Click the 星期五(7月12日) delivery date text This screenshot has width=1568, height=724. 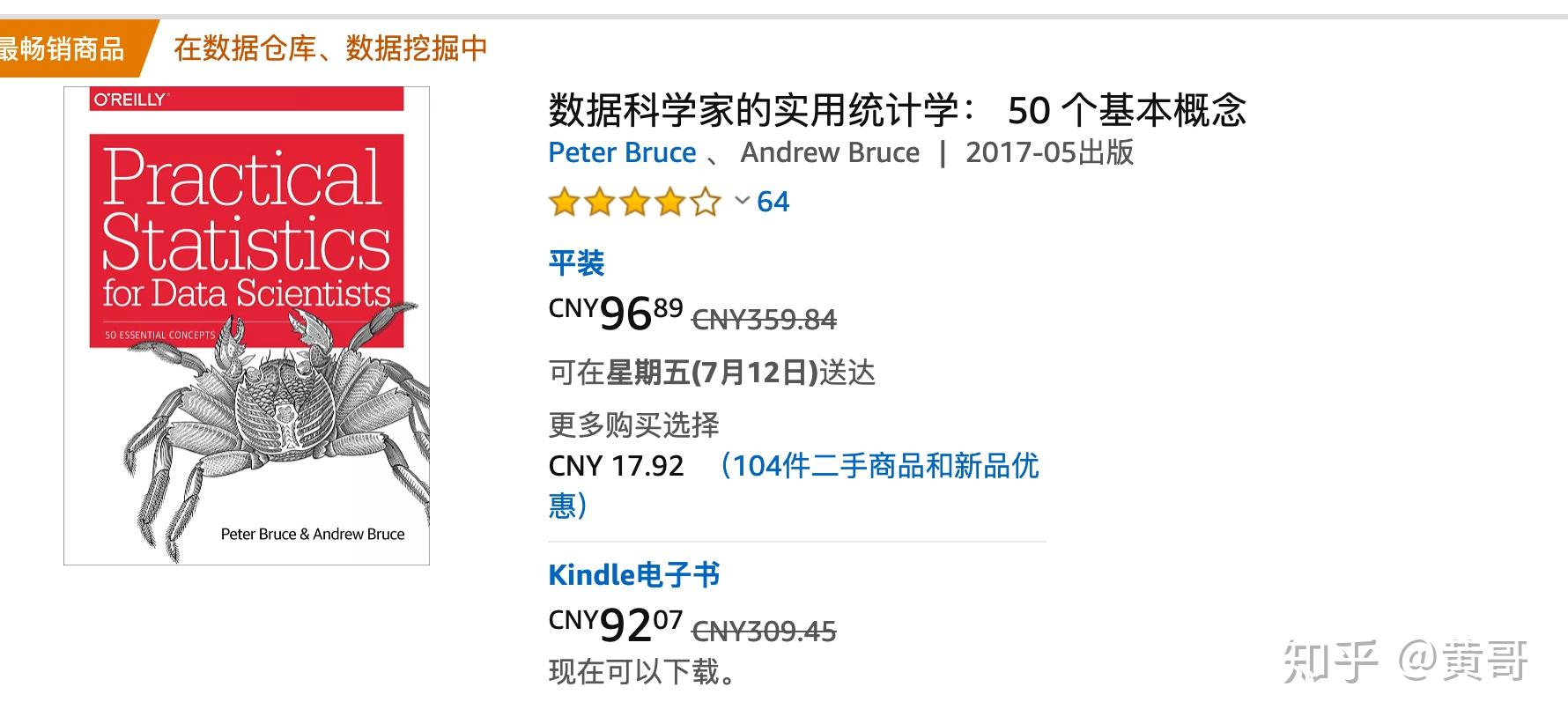712,373
